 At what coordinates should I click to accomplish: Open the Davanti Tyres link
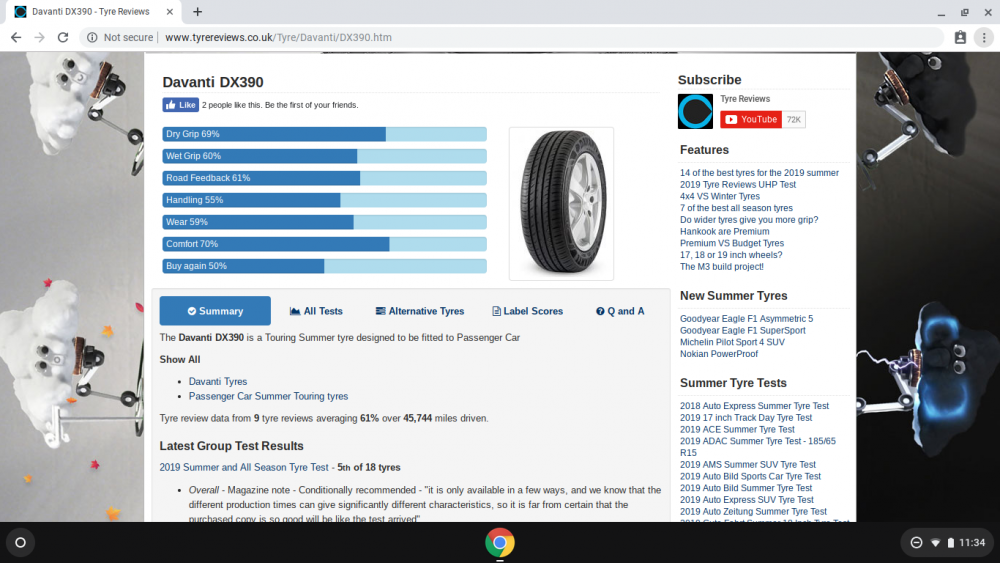(x=217, y=381)
